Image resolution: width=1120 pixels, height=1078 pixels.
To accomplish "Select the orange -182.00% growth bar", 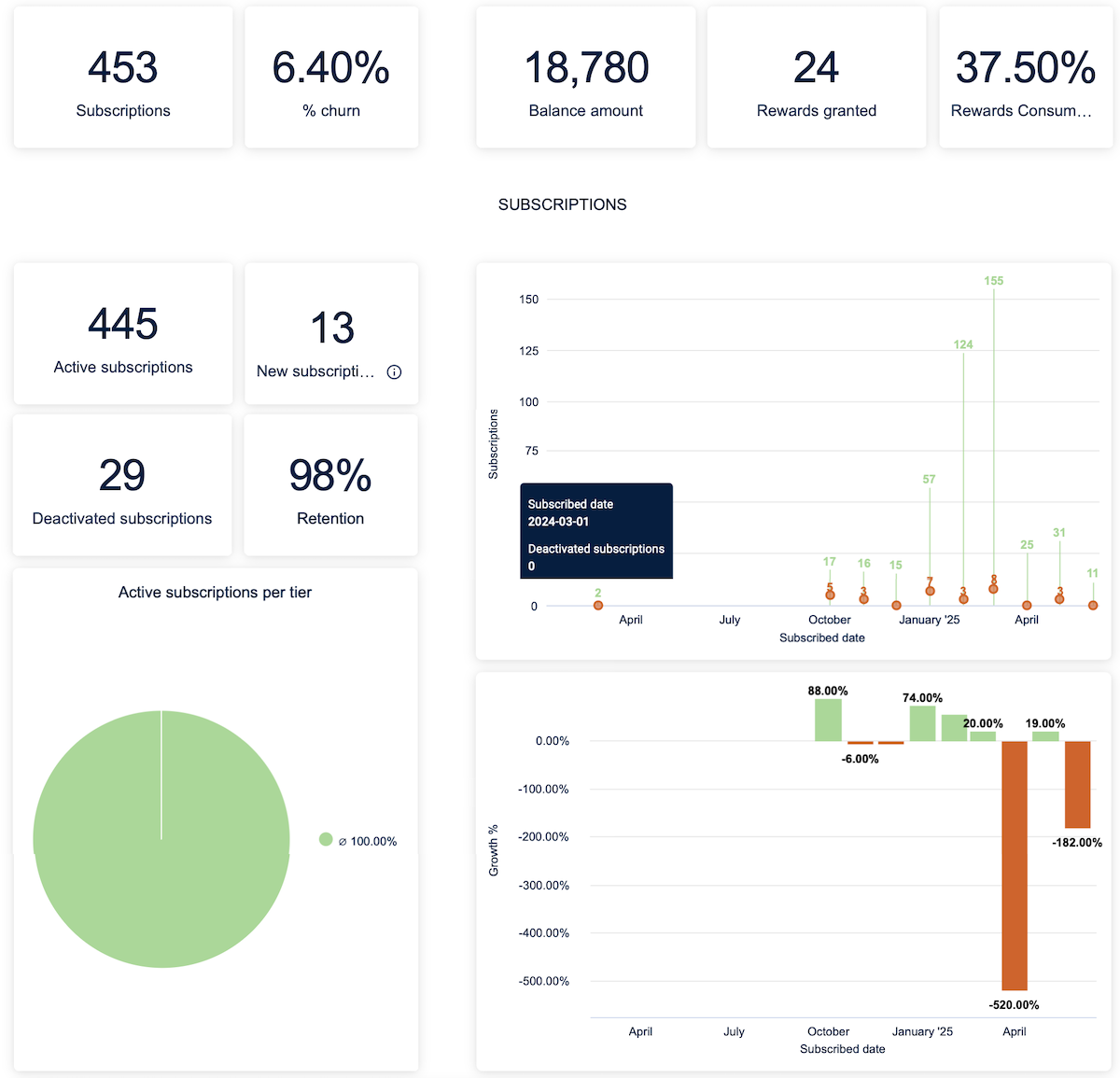I will click(x=1078, y=784).
